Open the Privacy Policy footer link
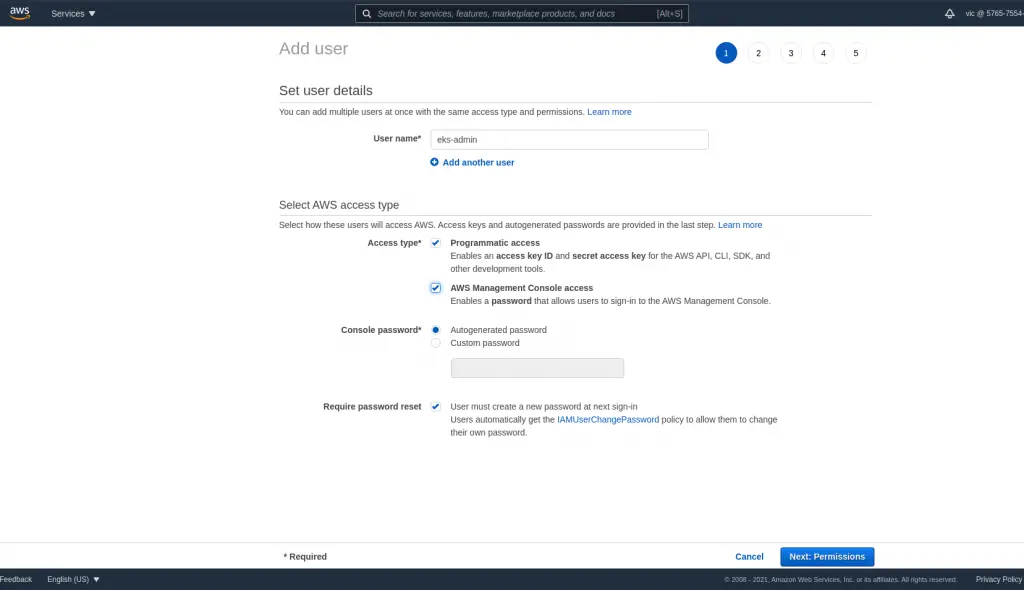1024x590 pixels. [999, 579]
